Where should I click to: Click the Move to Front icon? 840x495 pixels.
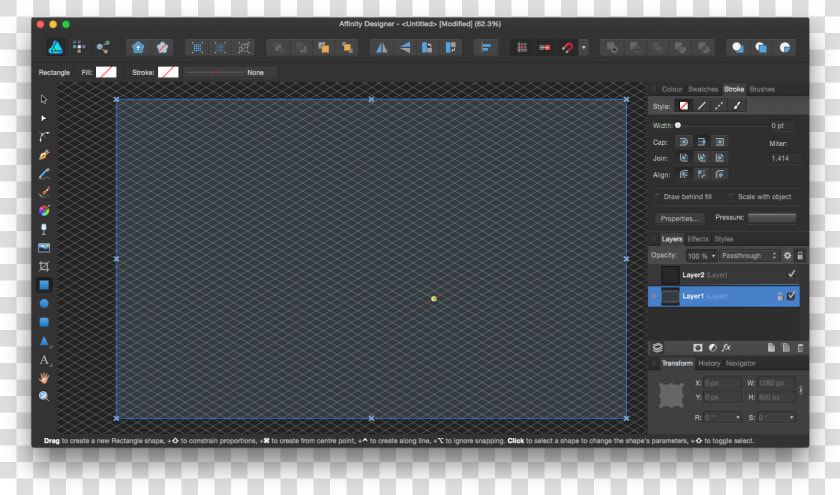pyautogui.click(x=346, y=48)
